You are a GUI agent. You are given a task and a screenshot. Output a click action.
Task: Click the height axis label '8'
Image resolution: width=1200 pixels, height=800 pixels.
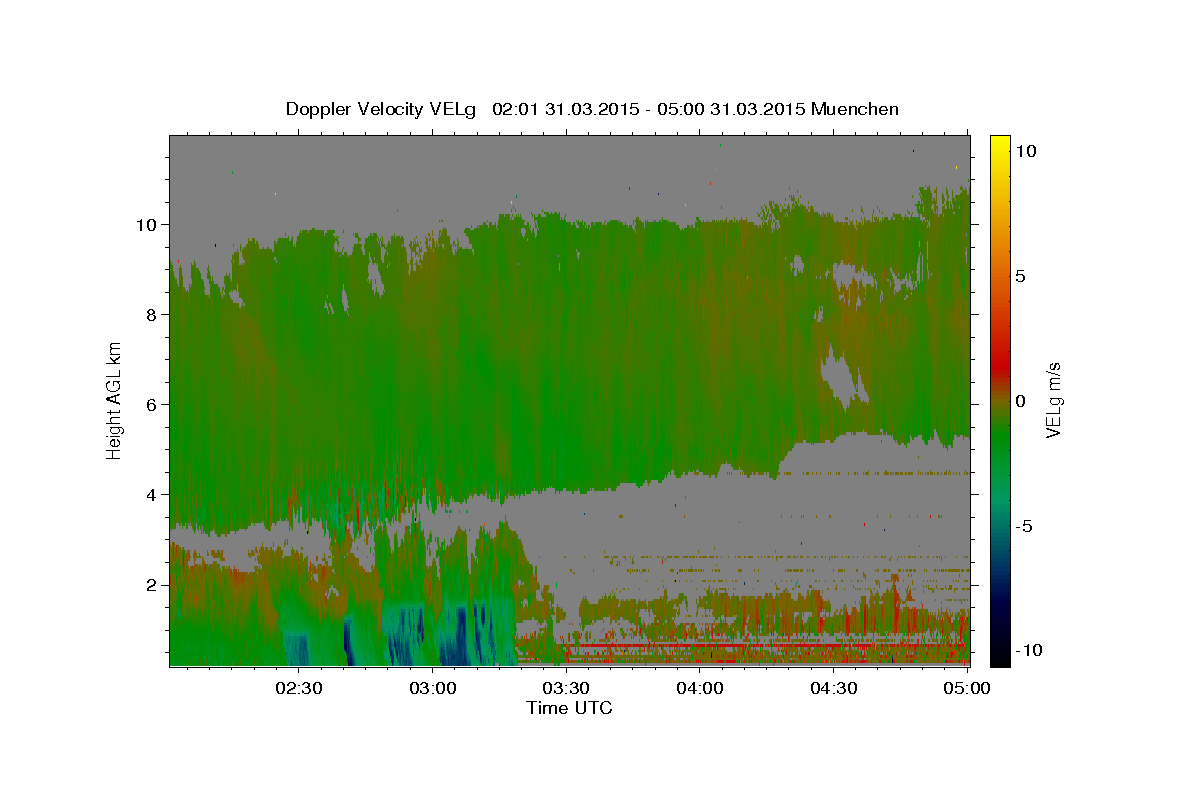pyautogui.click(x=151, y=314)
